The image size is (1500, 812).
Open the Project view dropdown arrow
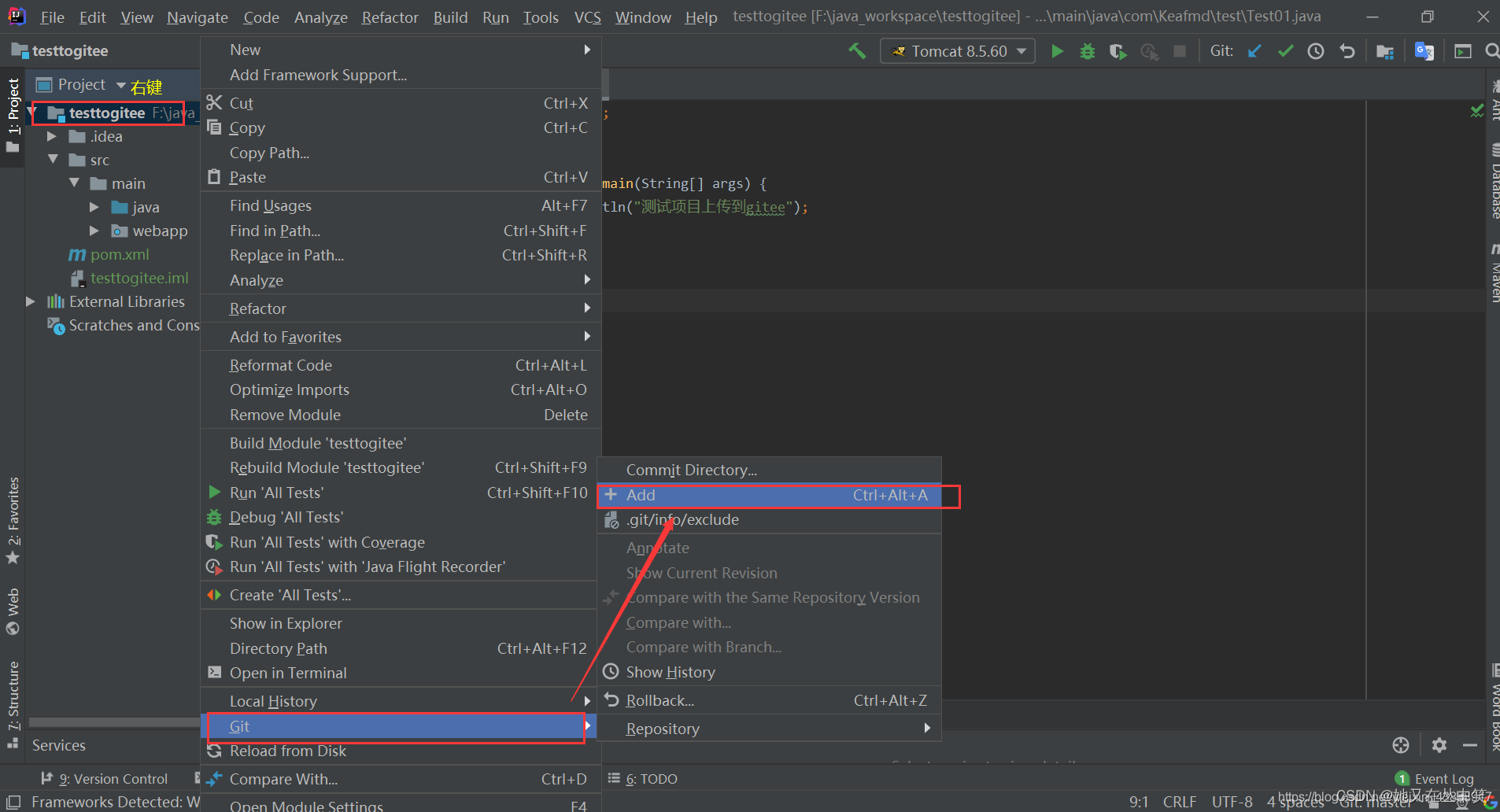[x=121, y=85]
